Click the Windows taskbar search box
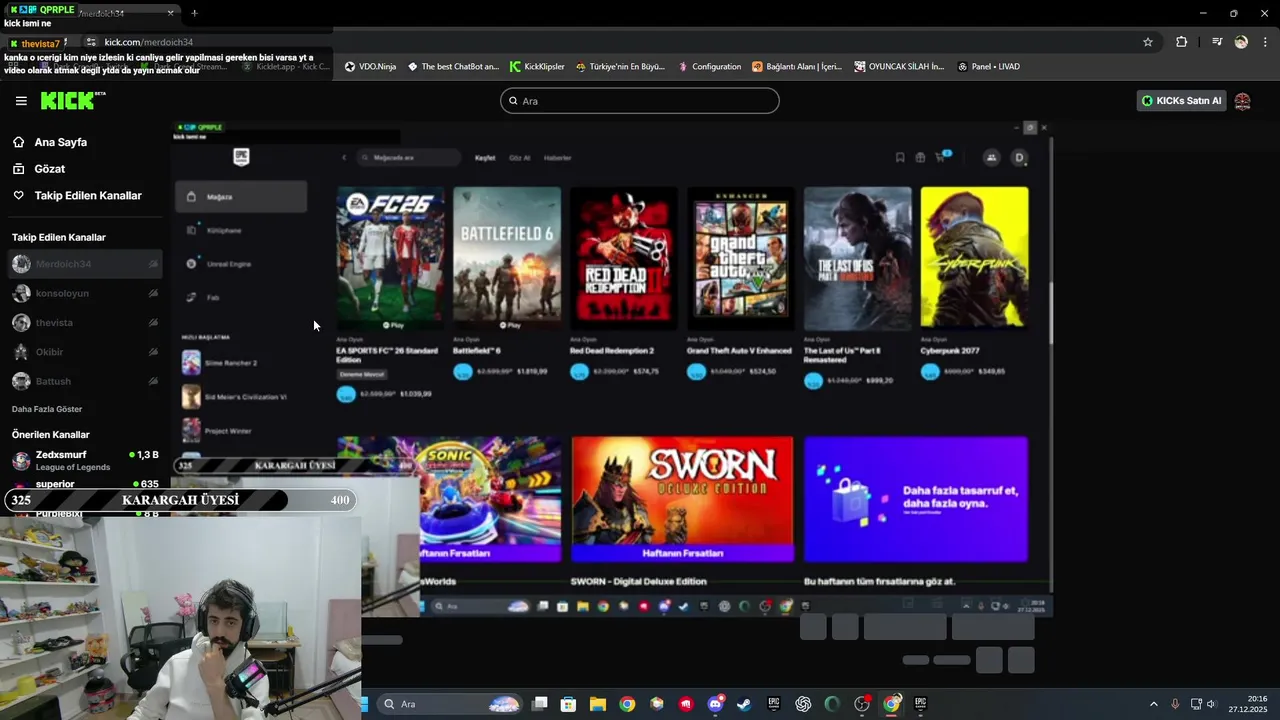This screenshot has width=1280, height=720. (450, 704)
